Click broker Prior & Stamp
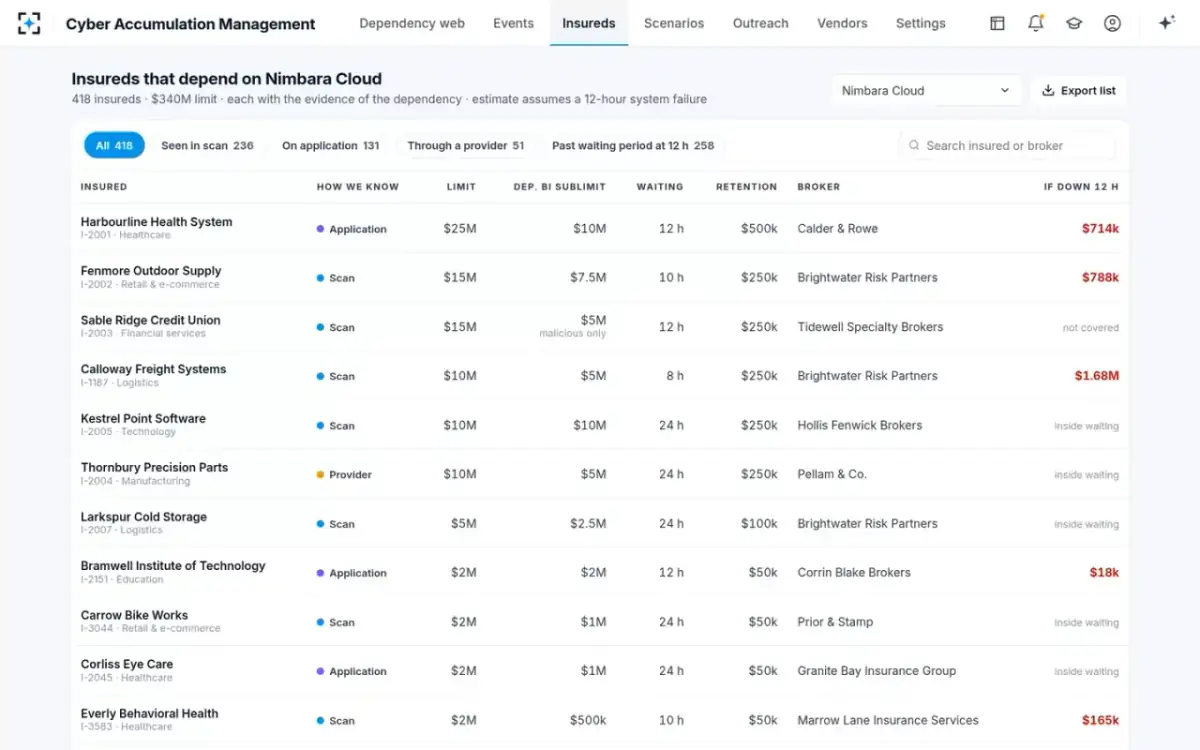Viewport: 1200px width, 750px height. click(x=835, y=622)
